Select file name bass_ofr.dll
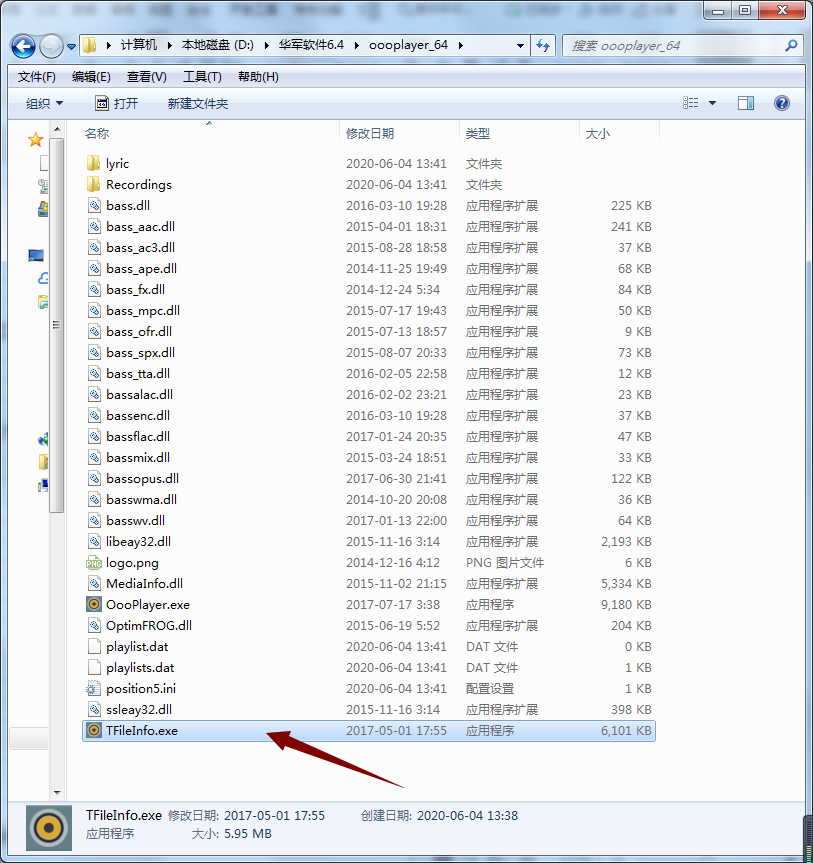This screenshot has width=813, height=863. 139,331
